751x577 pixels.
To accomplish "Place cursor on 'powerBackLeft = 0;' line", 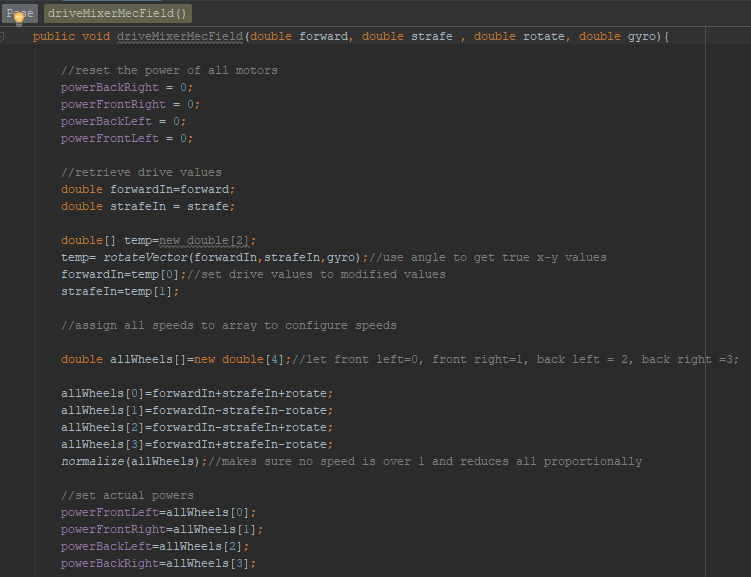I will click(x=123, y=122).
